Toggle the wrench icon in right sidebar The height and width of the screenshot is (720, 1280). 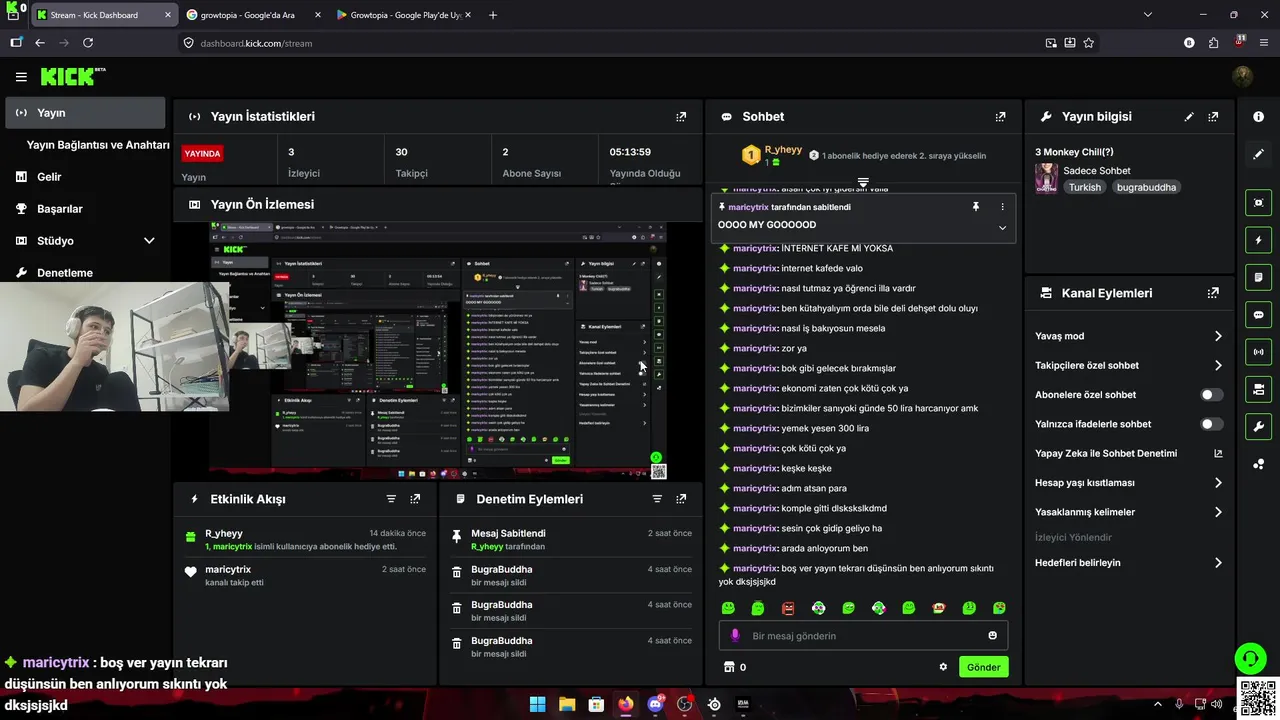[1258, 426]
